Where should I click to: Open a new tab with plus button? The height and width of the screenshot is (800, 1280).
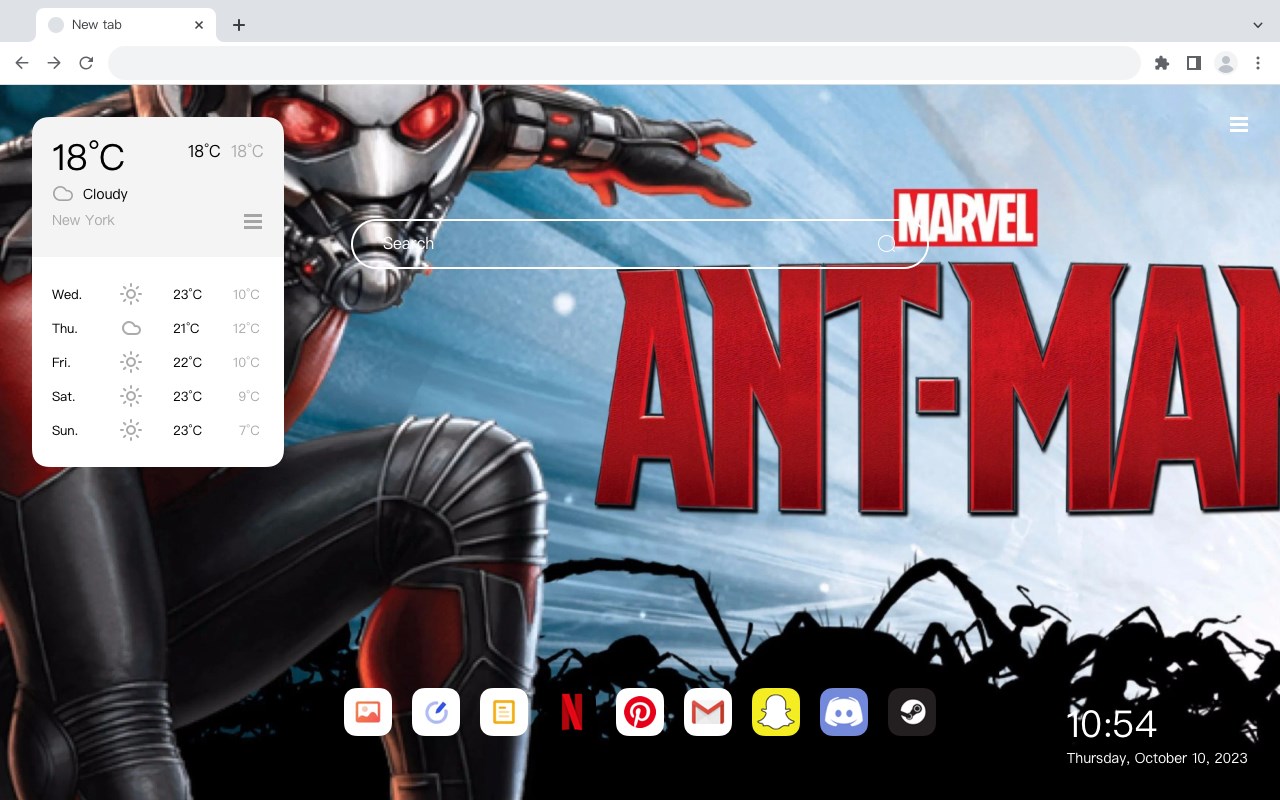(238, 25)
